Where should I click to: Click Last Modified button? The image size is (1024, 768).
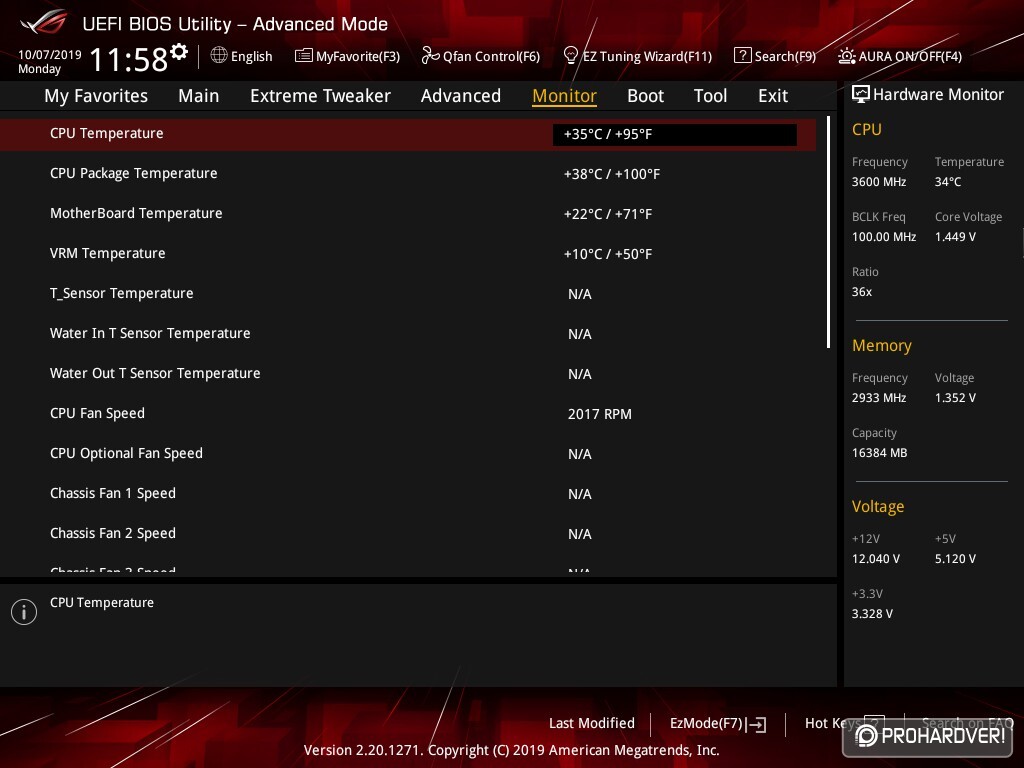(592, 723)
